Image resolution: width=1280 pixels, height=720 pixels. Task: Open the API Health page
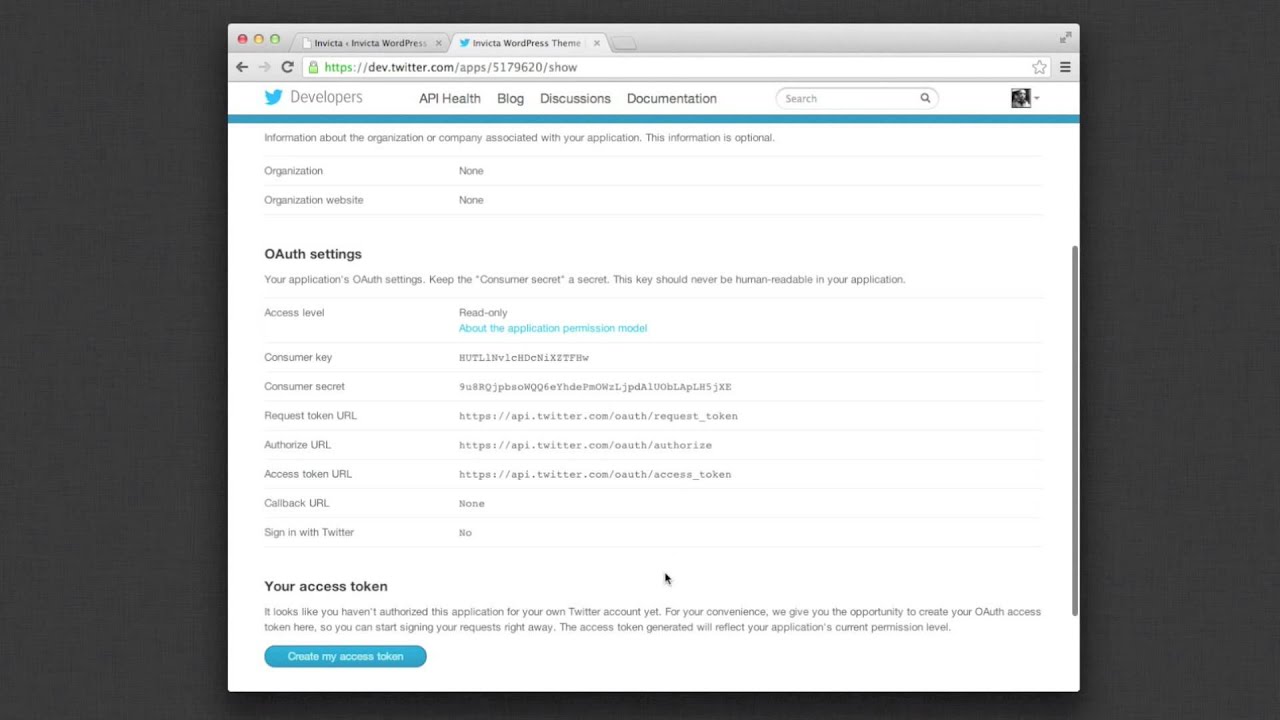coord(450,98)
